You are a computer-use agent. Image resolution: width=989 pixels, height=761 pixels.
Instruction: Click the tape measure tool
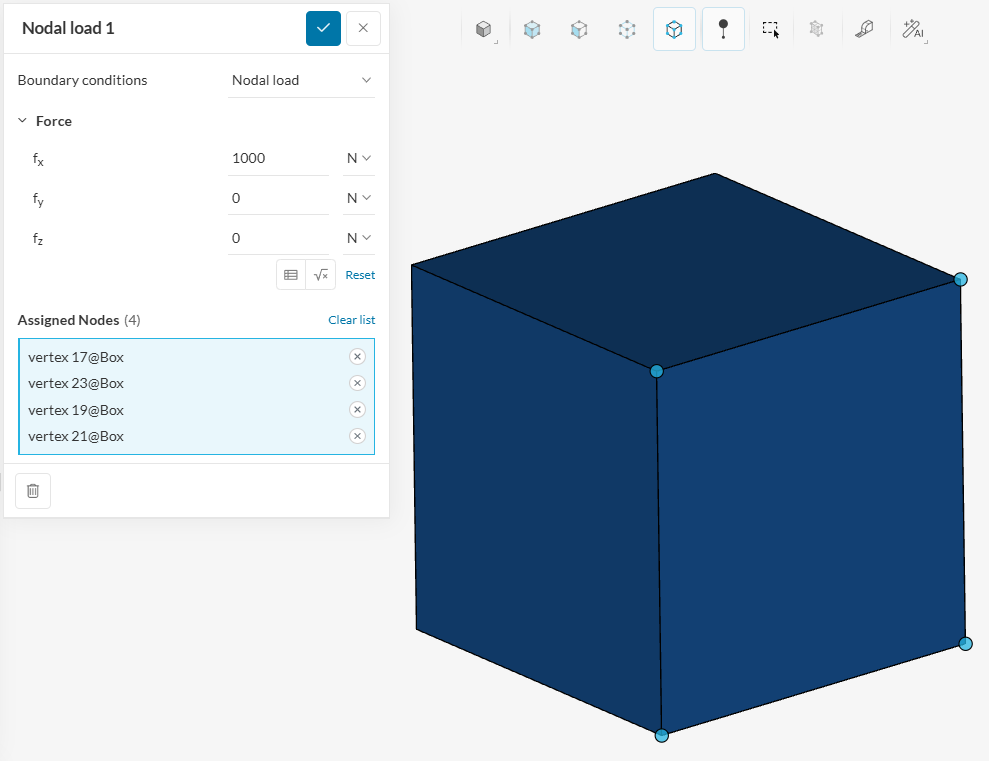click(x=864, y=30)
